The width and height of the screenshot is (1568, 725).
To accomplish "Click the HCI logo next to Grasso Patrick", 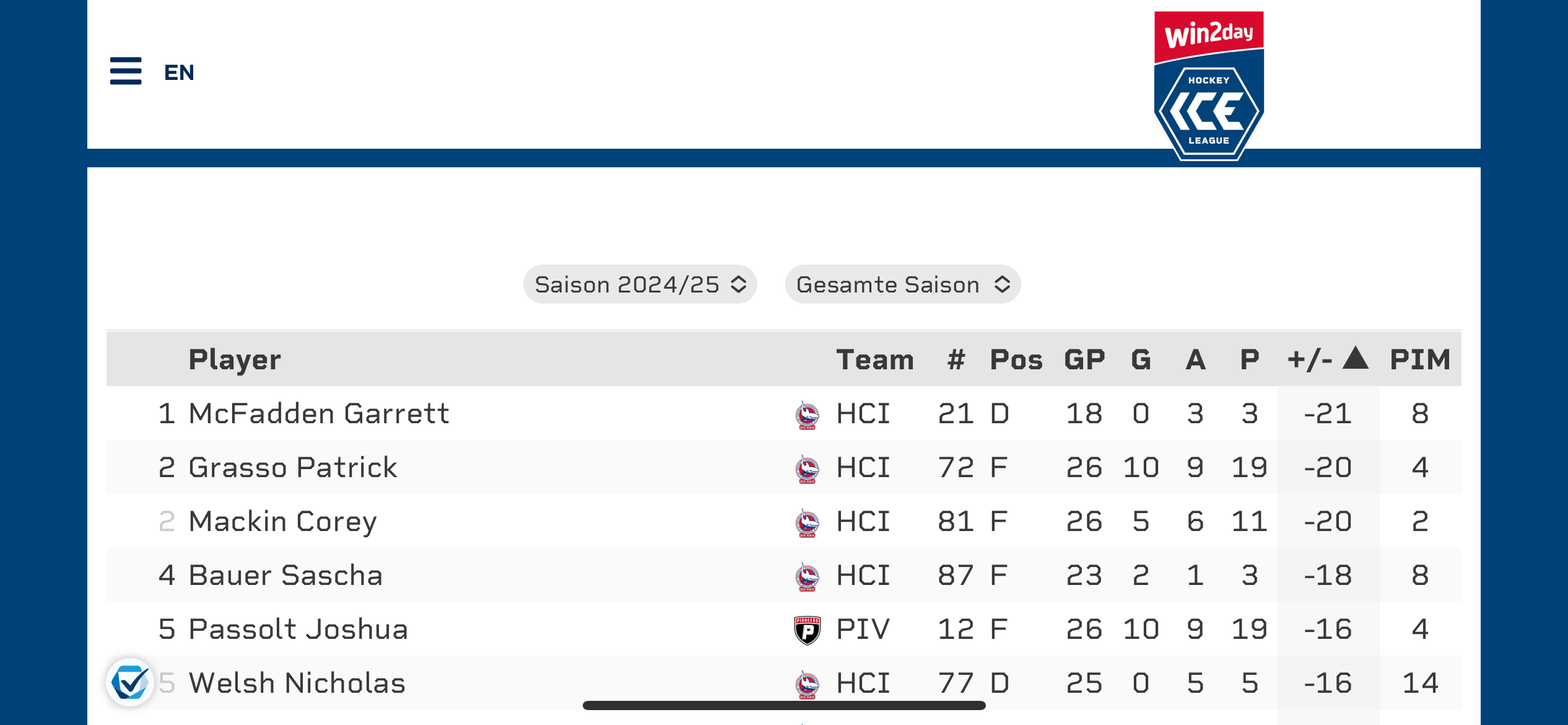I will [x=807, y=468].
